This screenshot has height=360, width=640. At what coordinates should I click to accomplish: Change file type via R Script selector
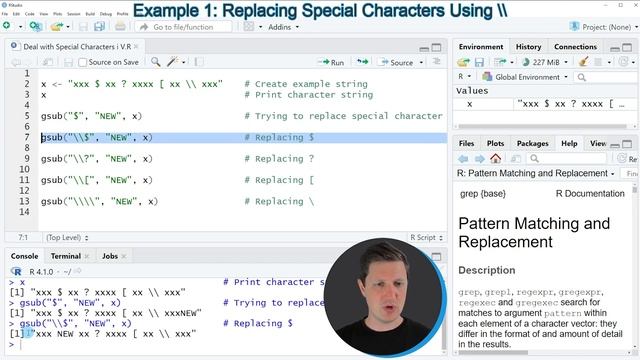pyautogui.click(x=426, y=237)
